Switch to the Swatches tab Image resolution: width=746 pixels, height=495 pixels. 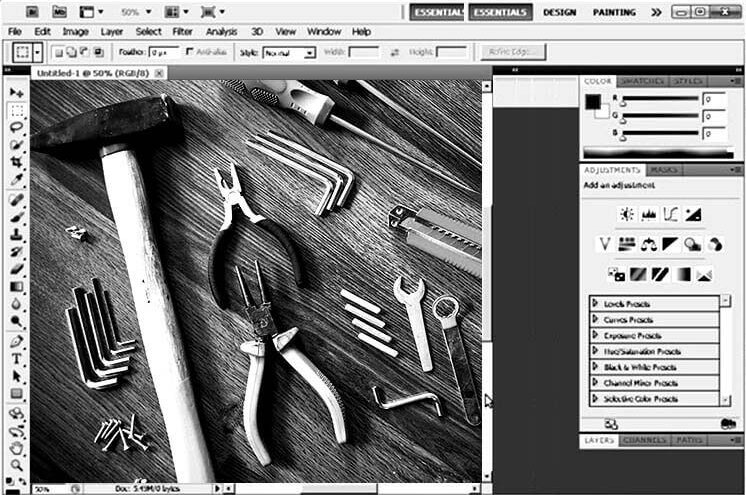pos(642,81)
